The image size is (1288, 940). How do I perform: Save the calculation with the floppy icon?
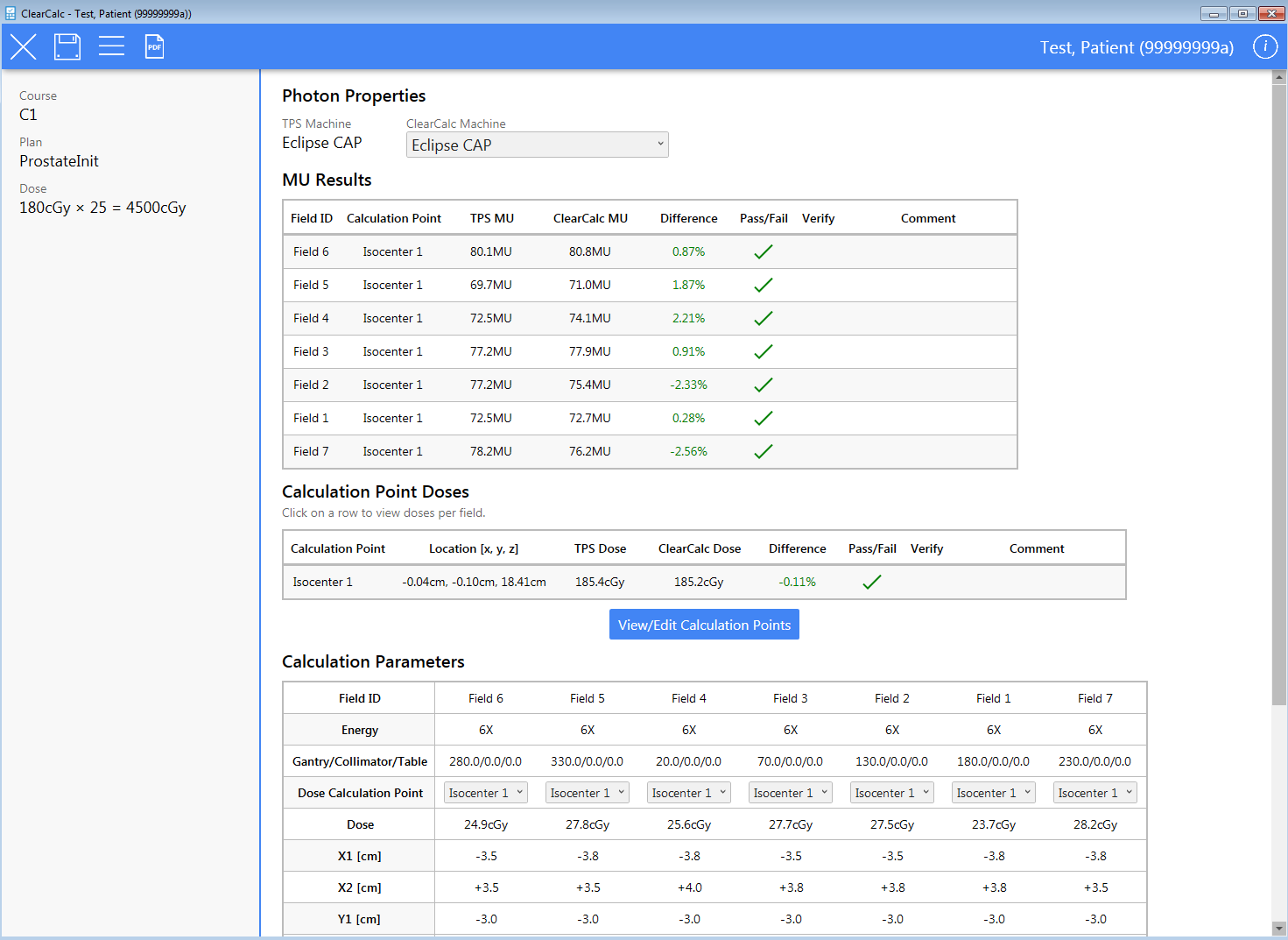click(67, 46)
